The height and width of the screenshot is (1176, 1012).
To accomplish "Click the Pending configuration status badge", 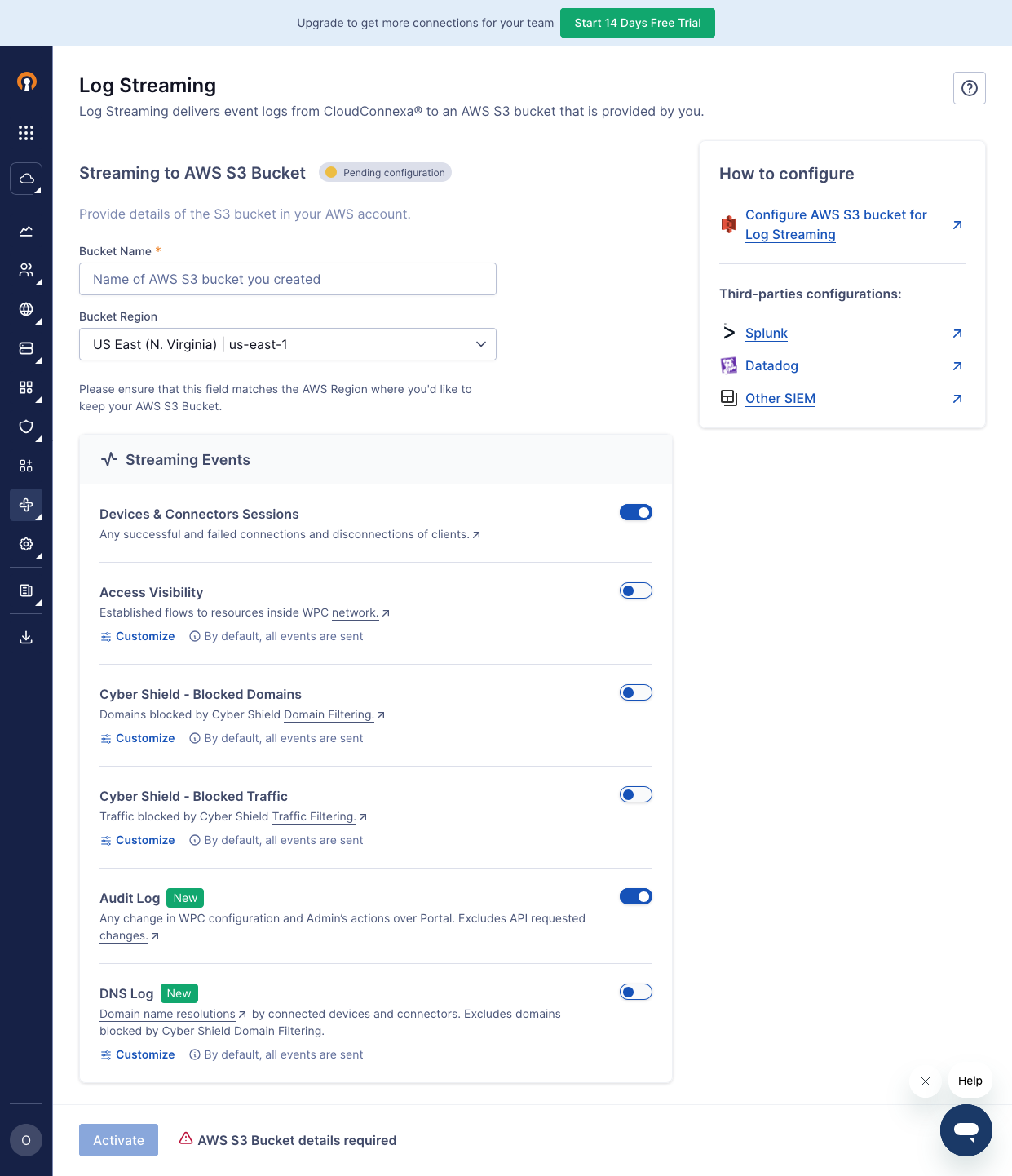I will [384, 172].
